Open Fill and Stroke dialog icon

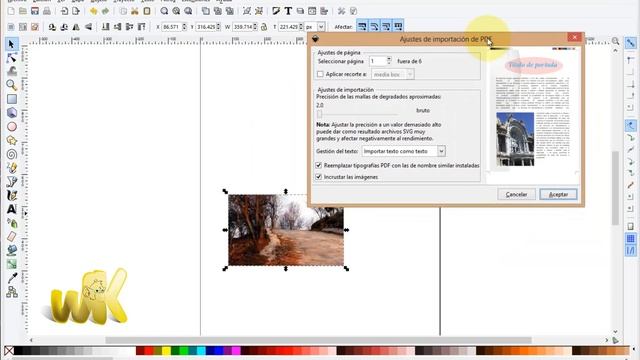click(276, 11)
